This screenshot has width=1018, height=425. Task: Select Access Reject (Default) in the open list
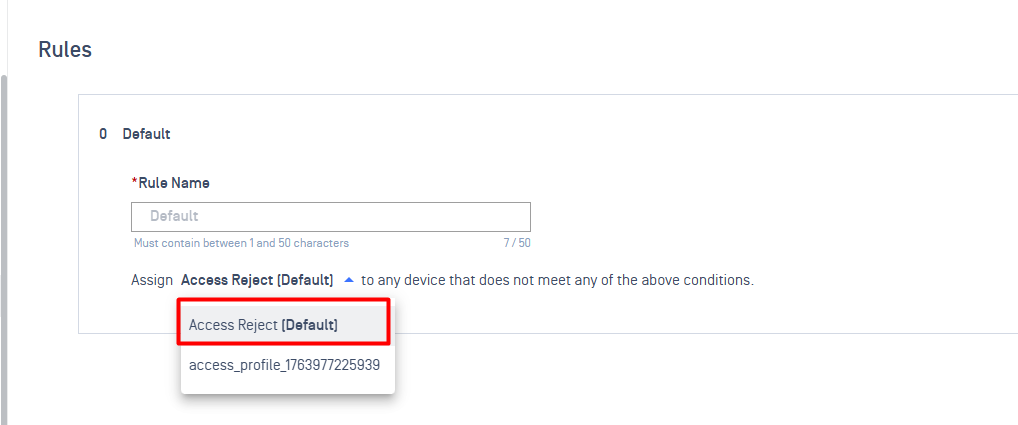pyautogui.click(x=263, y=325)
